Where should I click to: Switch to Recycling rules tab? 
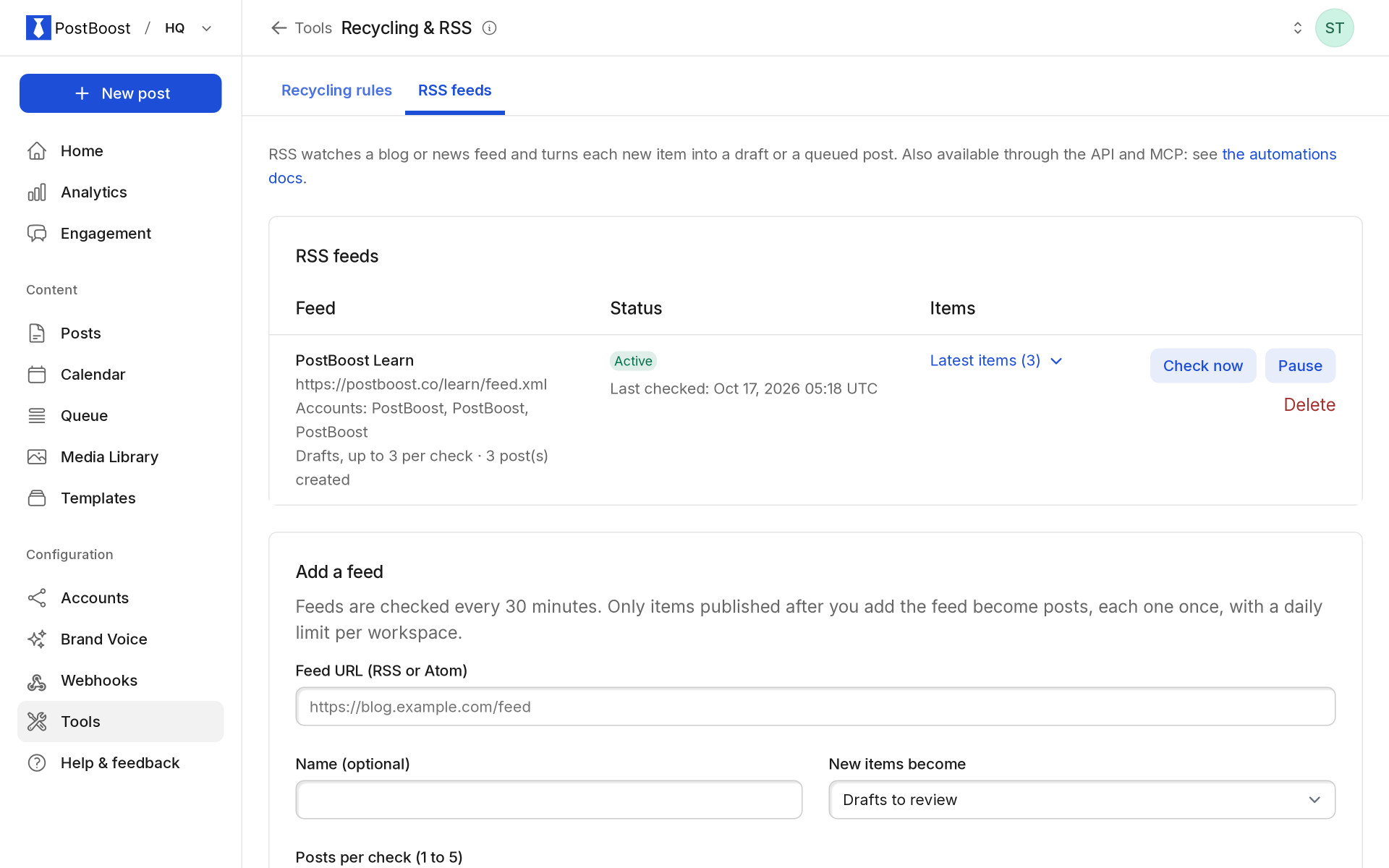click(x=336, y=90)
